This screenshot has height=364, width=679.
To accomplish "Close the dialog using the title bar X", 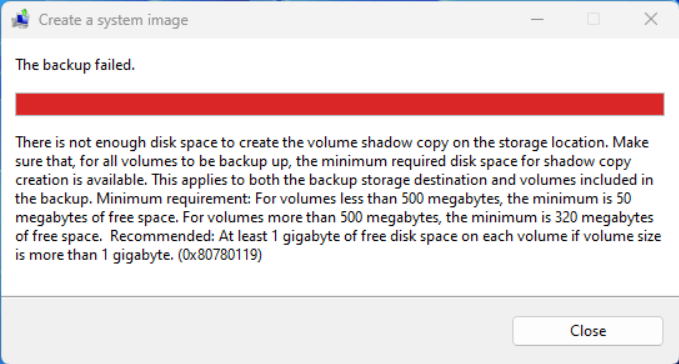I will 650,19.
